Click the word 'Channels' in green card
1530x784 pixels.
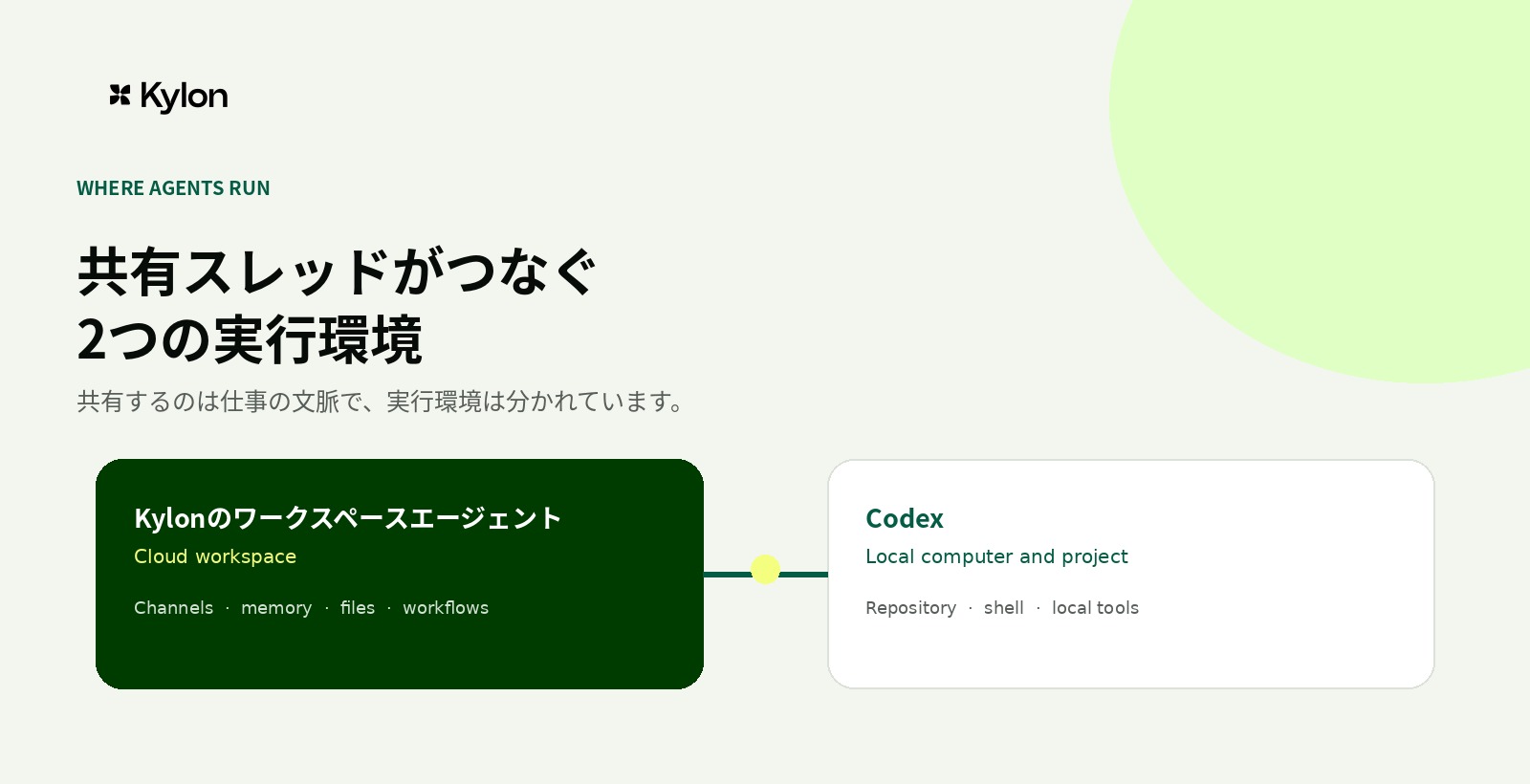point(174,608)
